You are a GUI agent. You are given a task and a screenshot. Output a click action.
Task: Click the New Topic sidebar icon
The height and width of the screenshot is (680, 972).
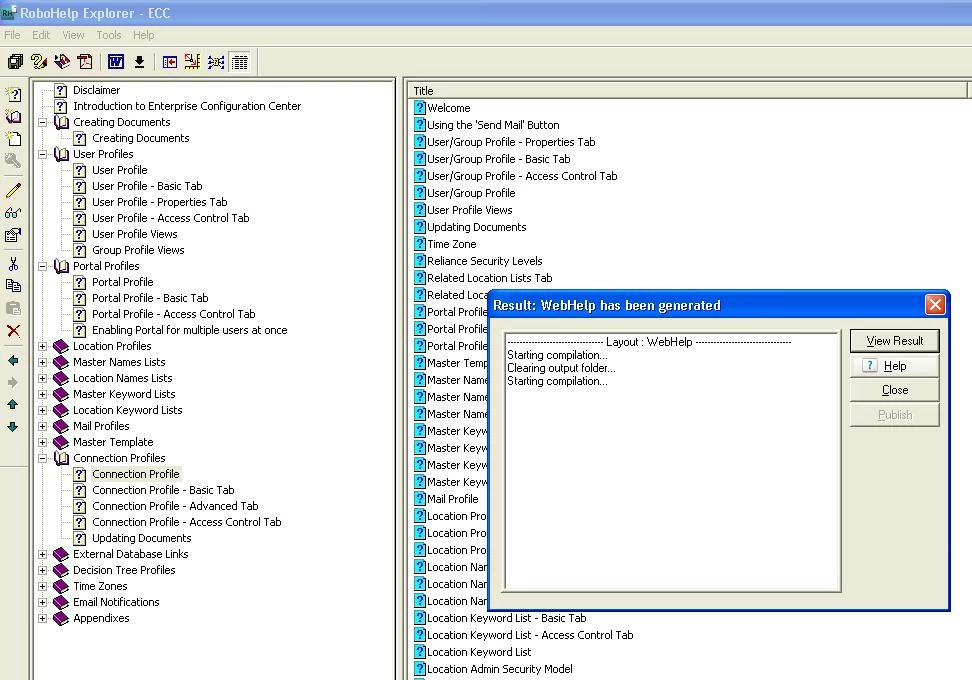click(x=13, y=94)
